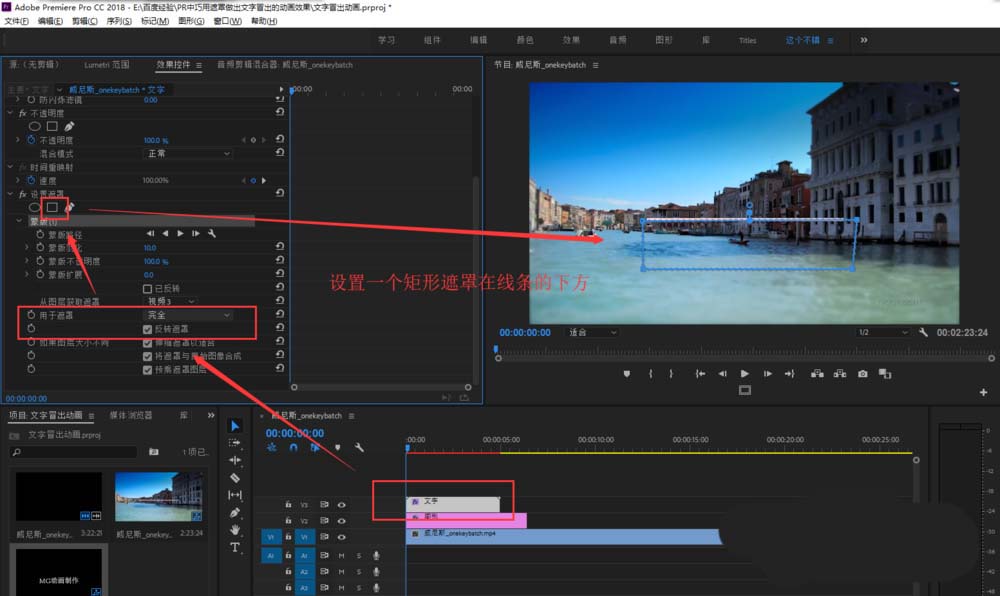Show more workspaces double chevron
This screenshot has height=596, width=1000.
[x=864, y=40]
